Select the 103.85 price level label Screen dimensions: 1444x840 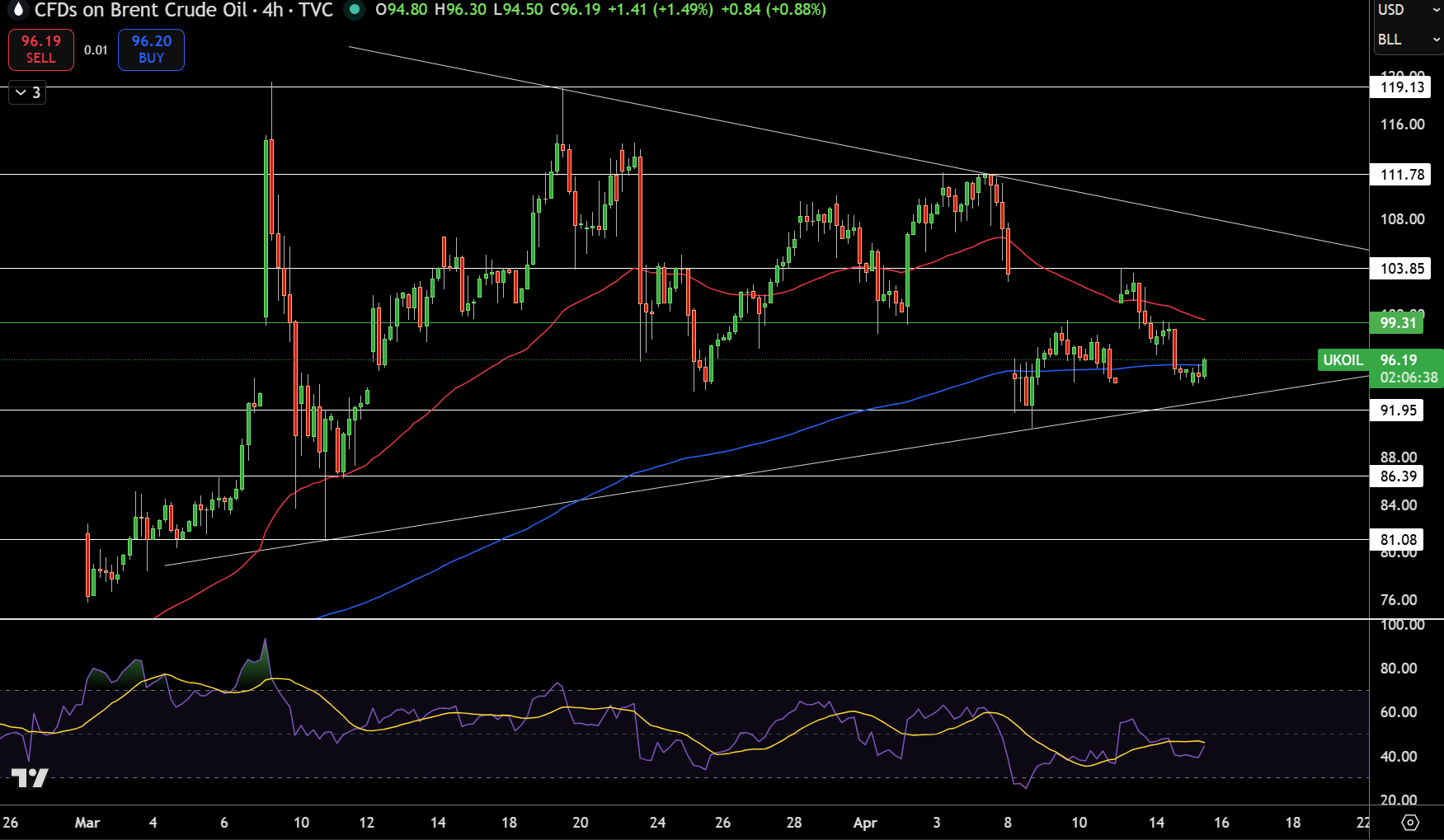tap(1399, 269)
